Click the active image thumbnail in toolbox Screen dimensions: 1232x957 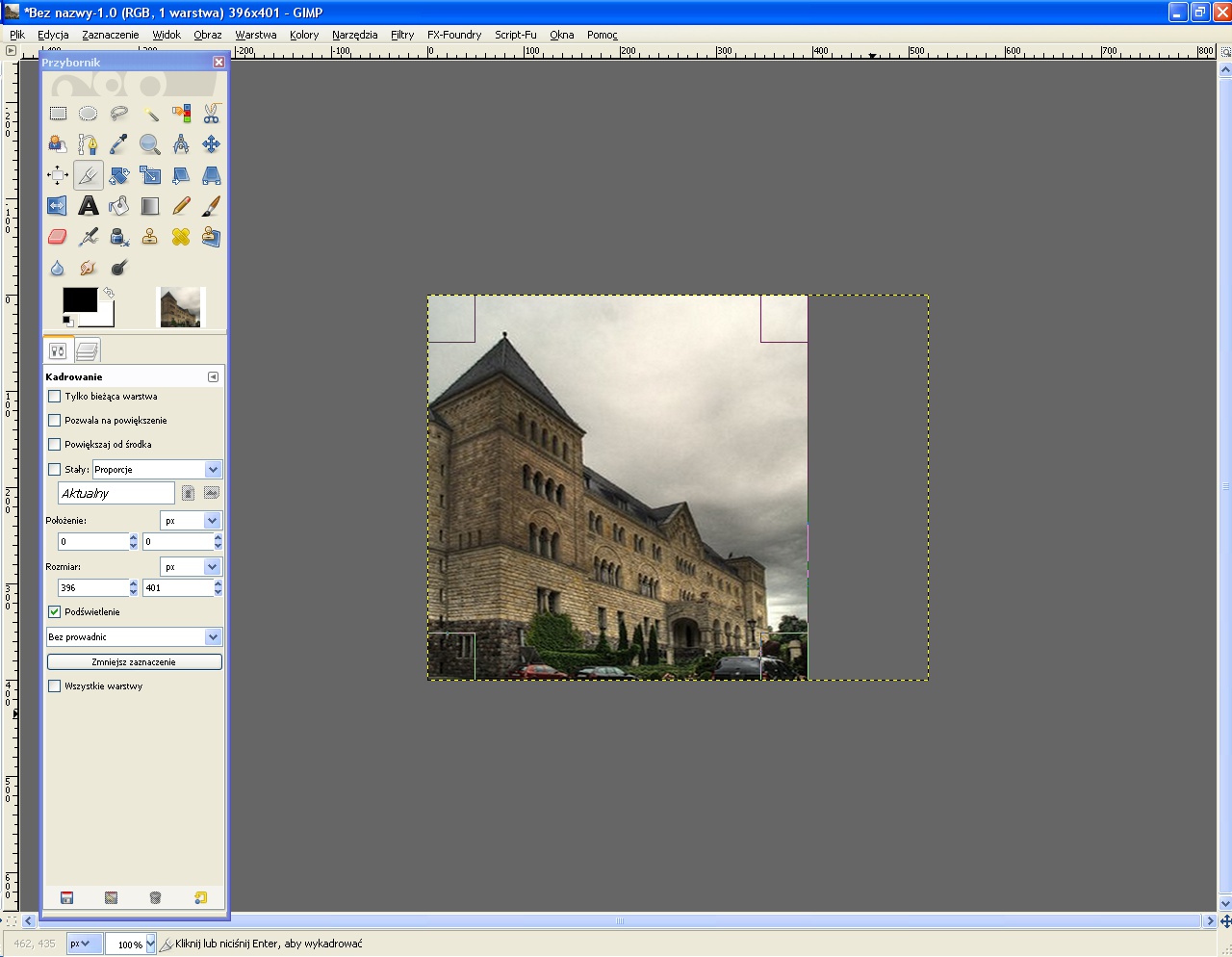[x=181, y=307]
